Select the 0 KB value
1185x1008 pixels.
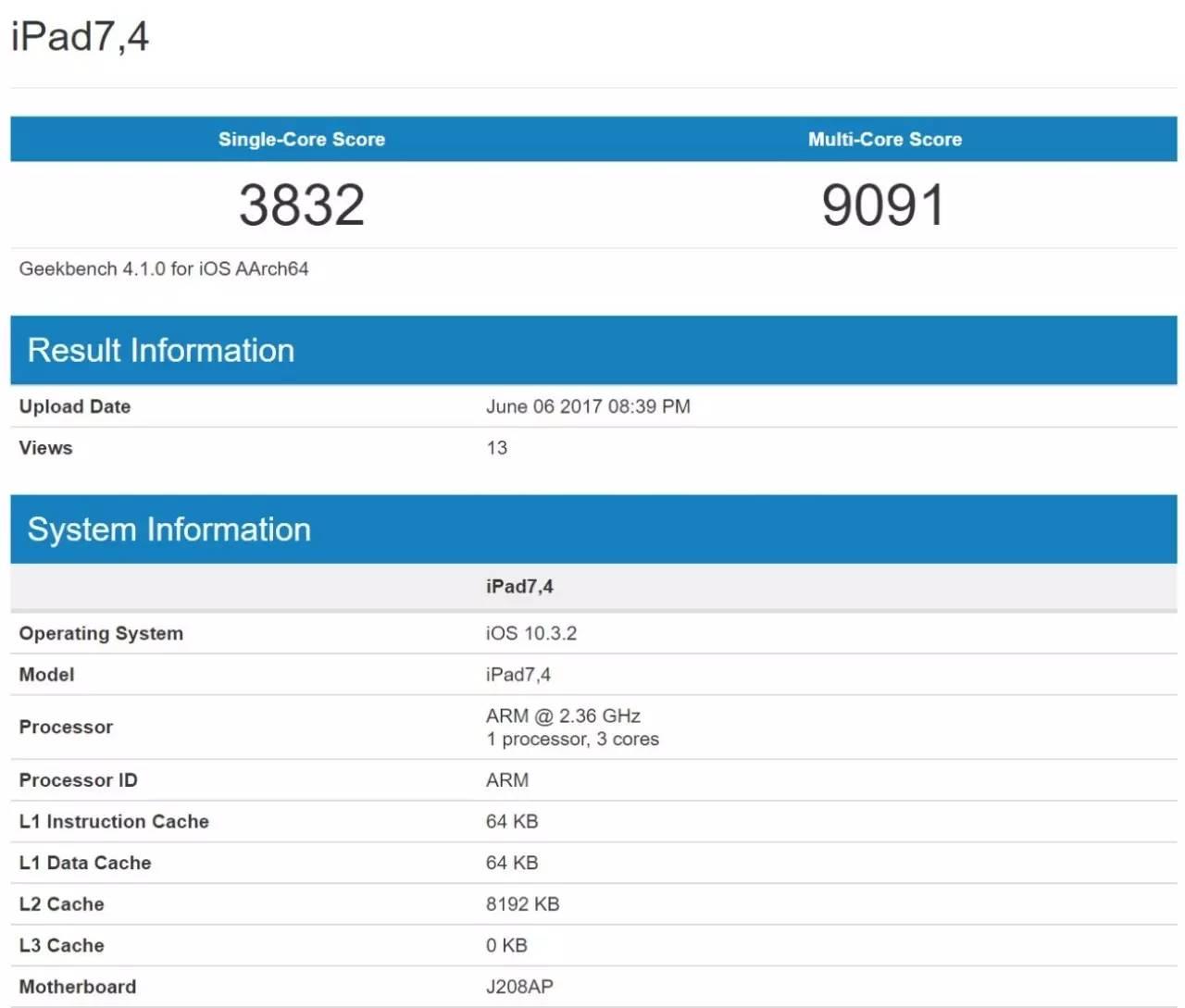(506, 946)
